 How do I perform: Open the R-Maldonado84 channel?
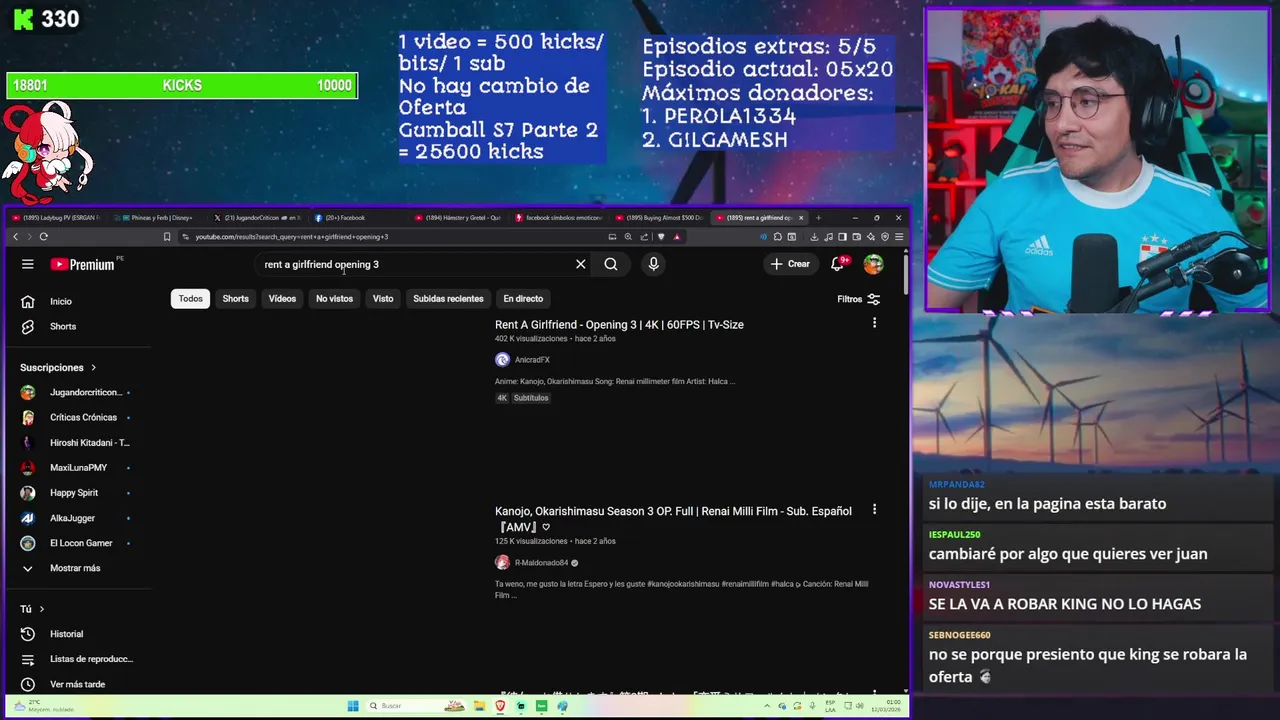pyautogui.click(x=541, y=563)
